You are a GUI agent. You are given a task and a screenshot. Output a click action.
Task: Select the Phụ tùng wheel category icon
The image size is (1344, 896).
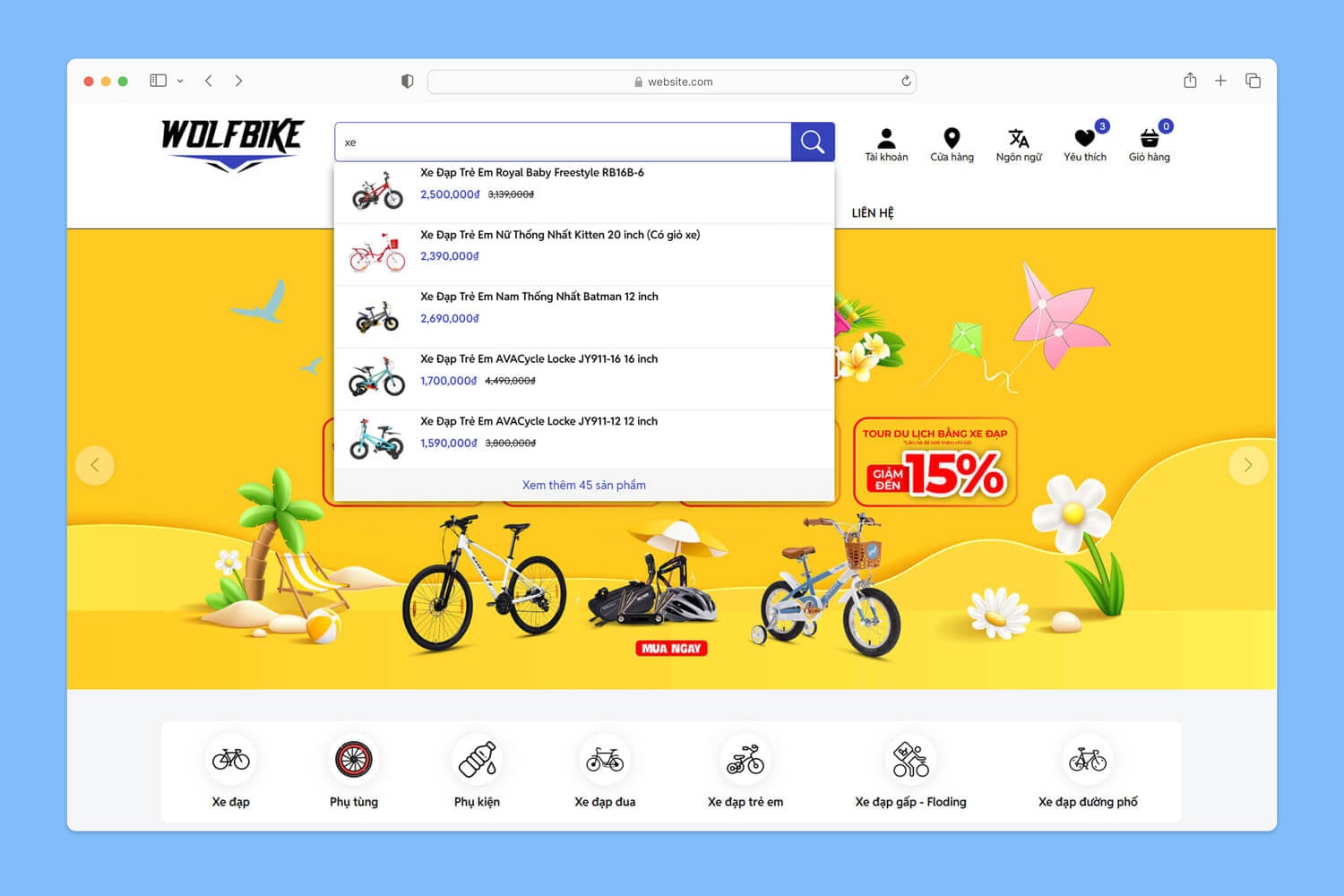[354, 760]
